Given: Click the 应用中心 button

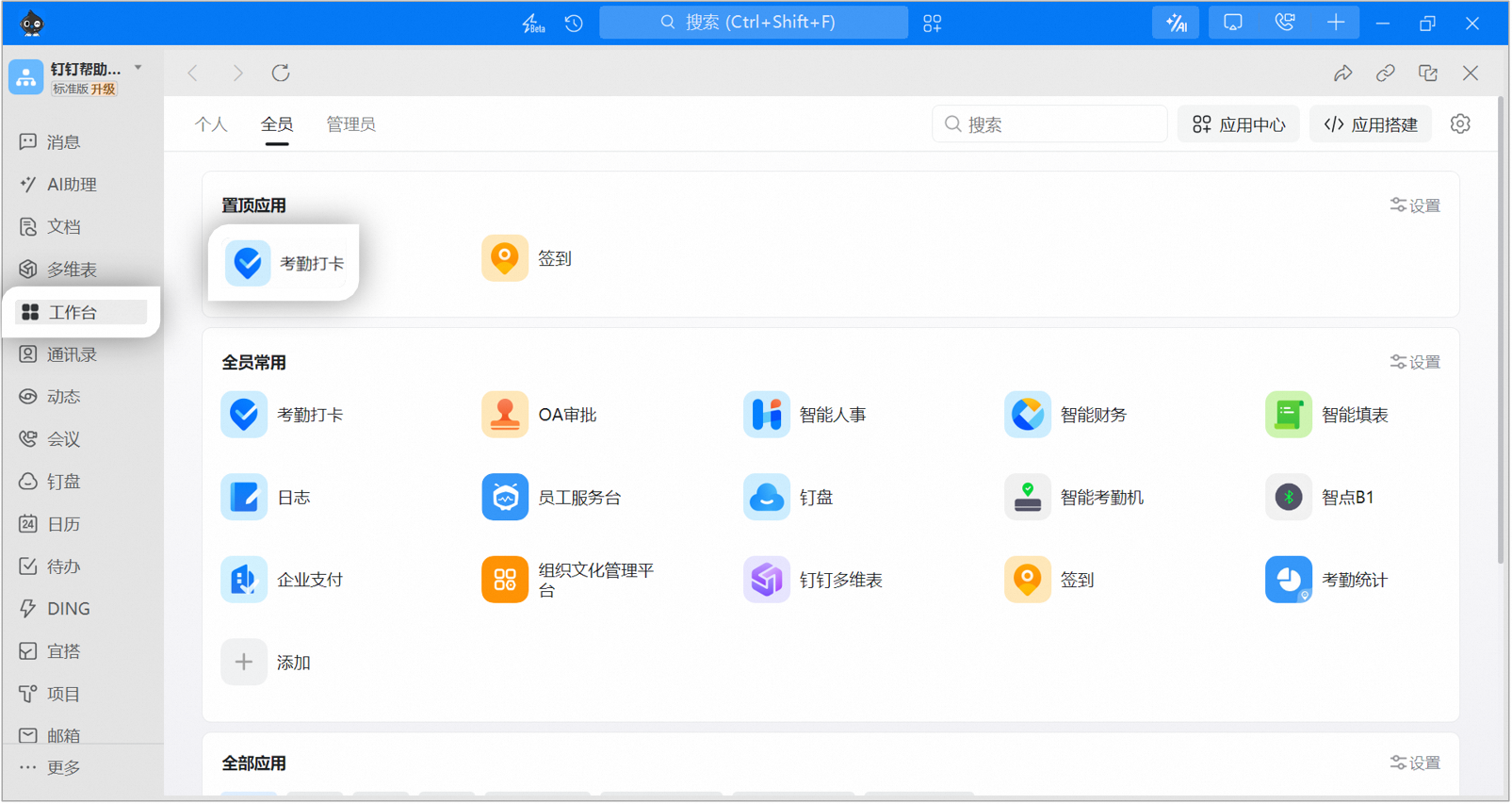Looking at the screenshot, I should click(1239, 124).
